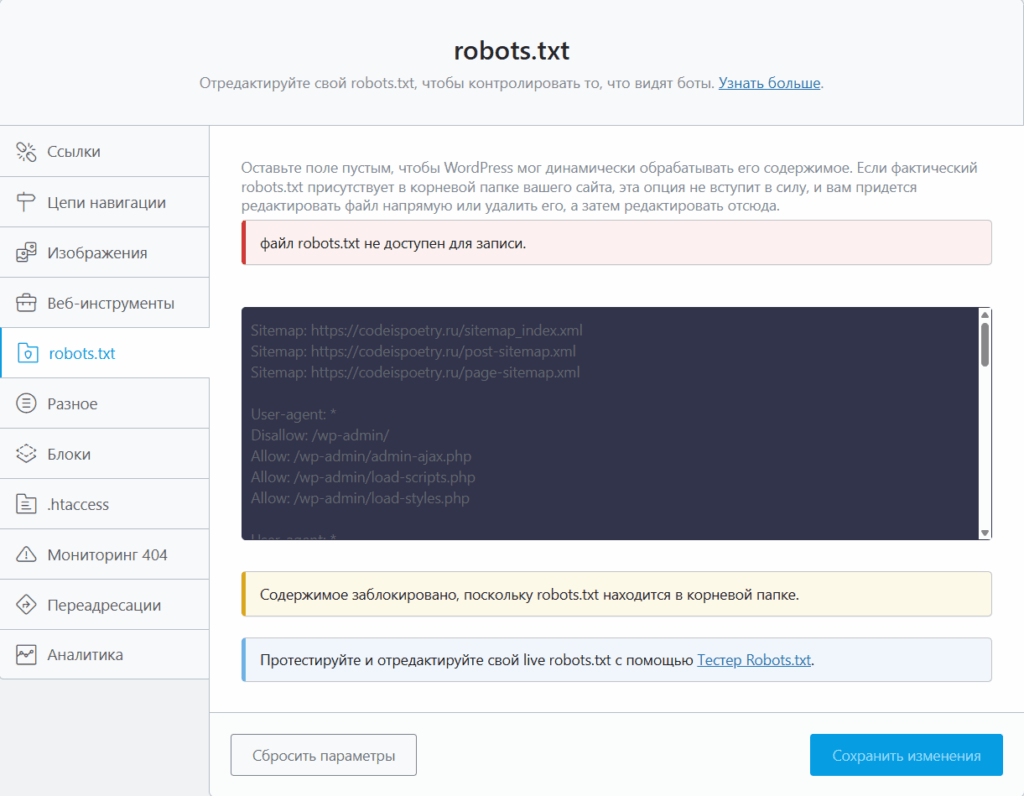Open the Узнать больше link
The height and width of the screenshot is (796, 1024).
(x=769, y=83)
